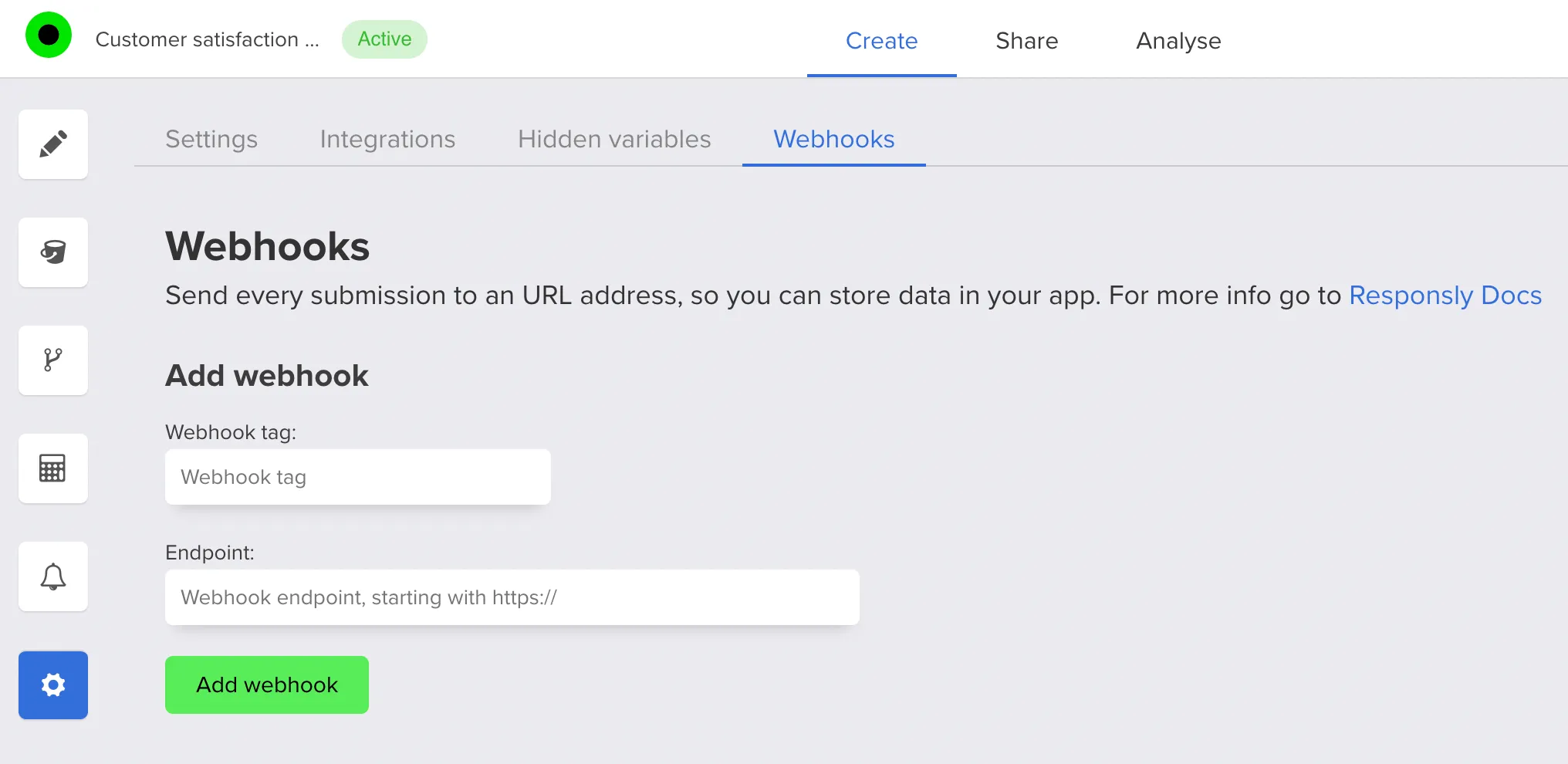The height and width of the screenshot is (764, 1568).
Task: Click the bell icon above settings
Action: (x=52, y=576)
